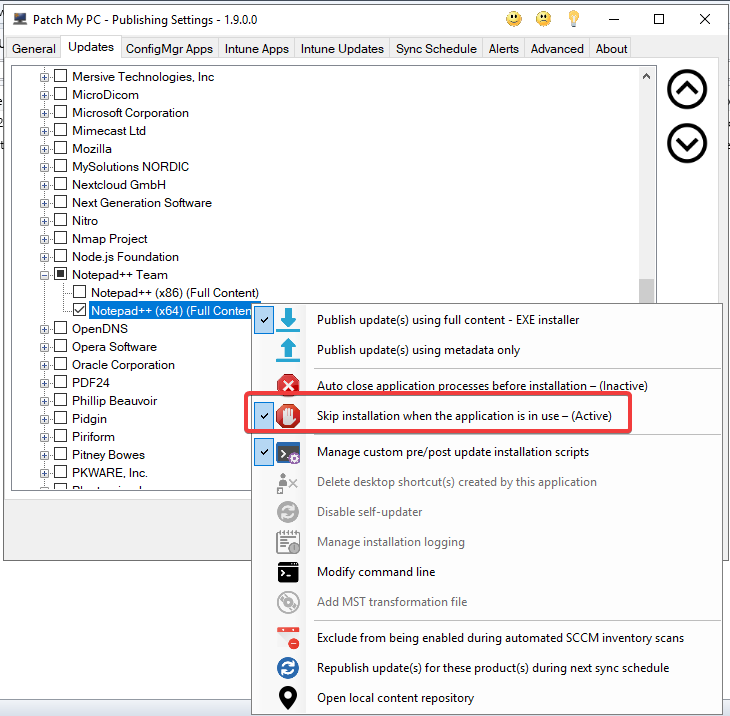Image resolution: width=730 pixels, height=716 pixels.
Task: Click the red hand skip installation icon
Action: tap(288, 416)
